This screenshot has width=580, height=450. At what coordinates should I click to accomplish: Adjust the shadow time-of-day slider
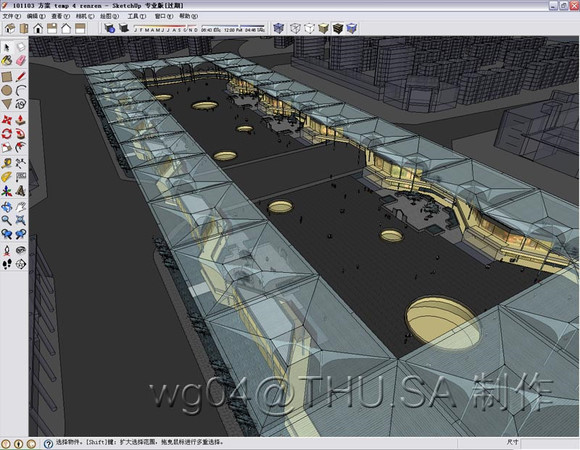(233, 28)
